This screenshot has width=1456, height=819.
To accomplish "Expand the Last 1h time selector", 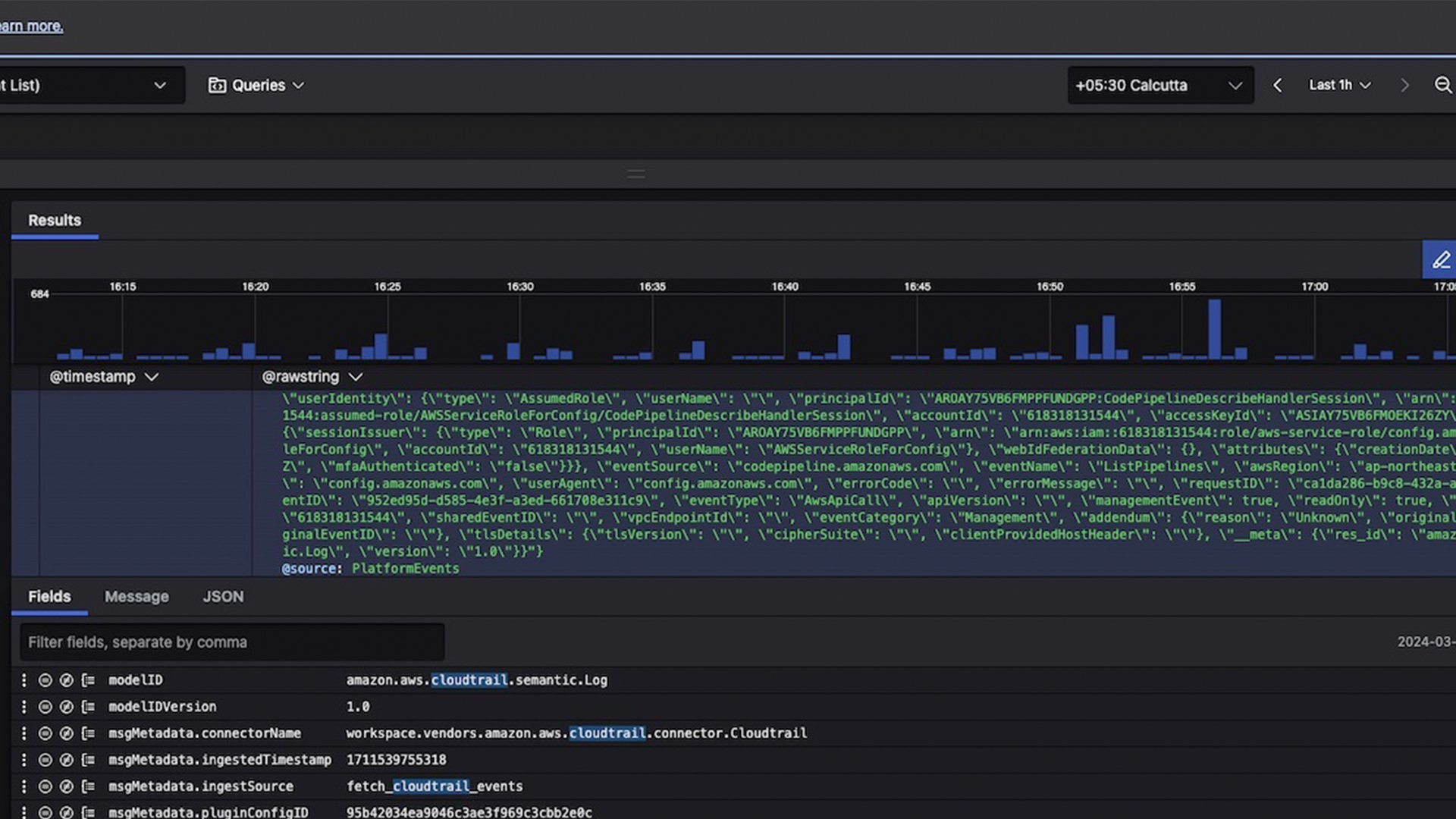I will click(x=1339, y=86).
